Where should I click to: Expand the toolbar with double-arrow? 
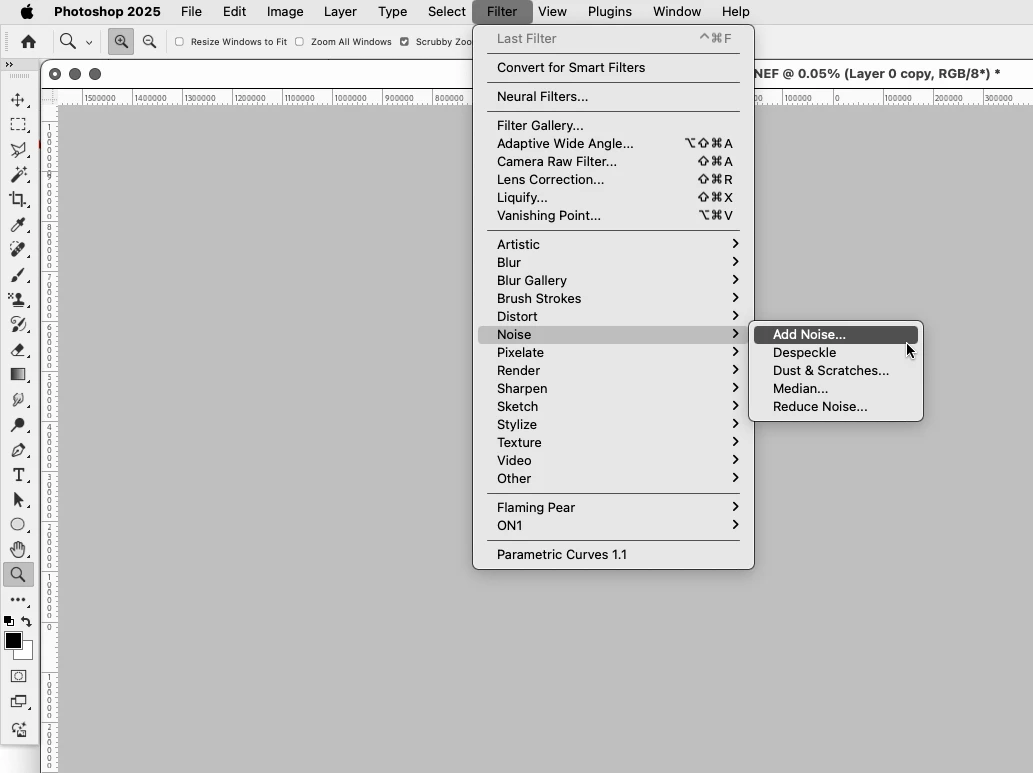tap(9, 65)
